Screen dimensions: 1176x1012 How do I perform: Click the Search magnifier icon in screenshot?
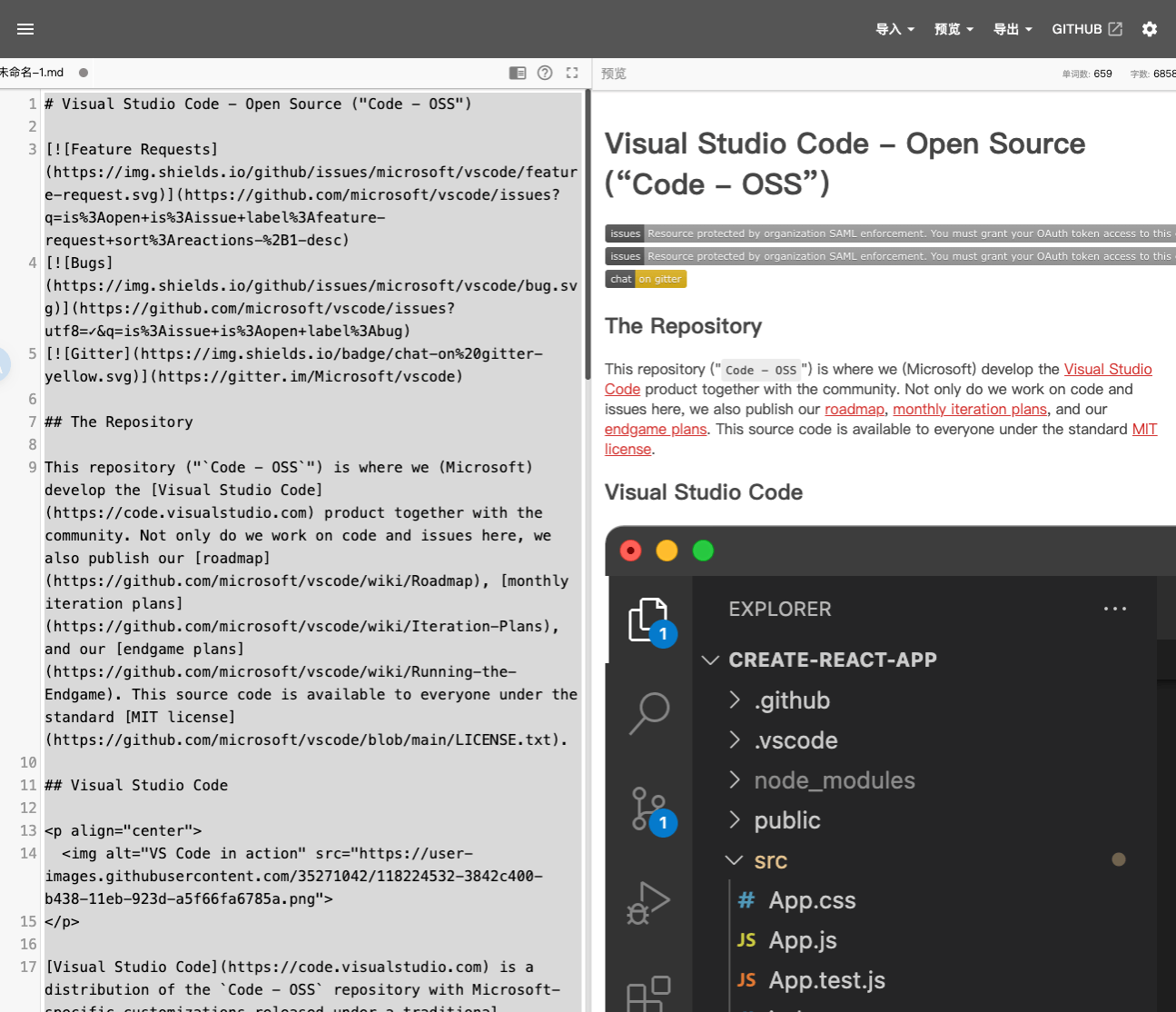coord(649,713)
